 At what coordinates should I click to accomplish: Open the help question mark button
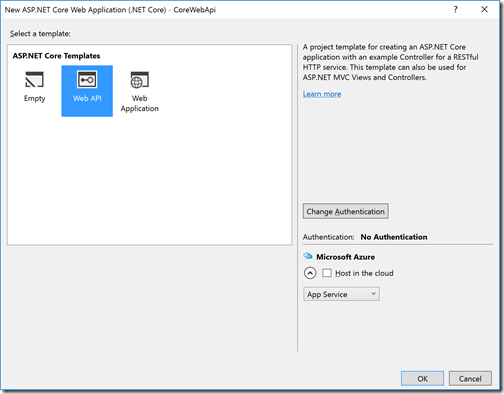[x=455, y=10]
